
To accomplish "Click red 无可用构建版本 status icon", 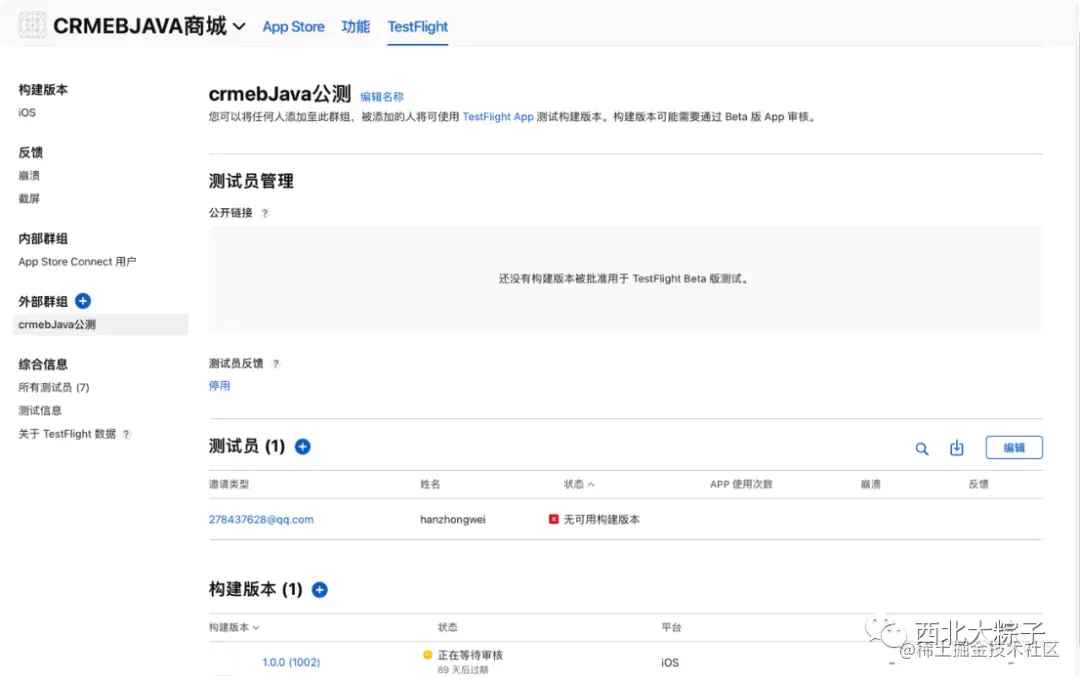I will click(x=553, y=519).
